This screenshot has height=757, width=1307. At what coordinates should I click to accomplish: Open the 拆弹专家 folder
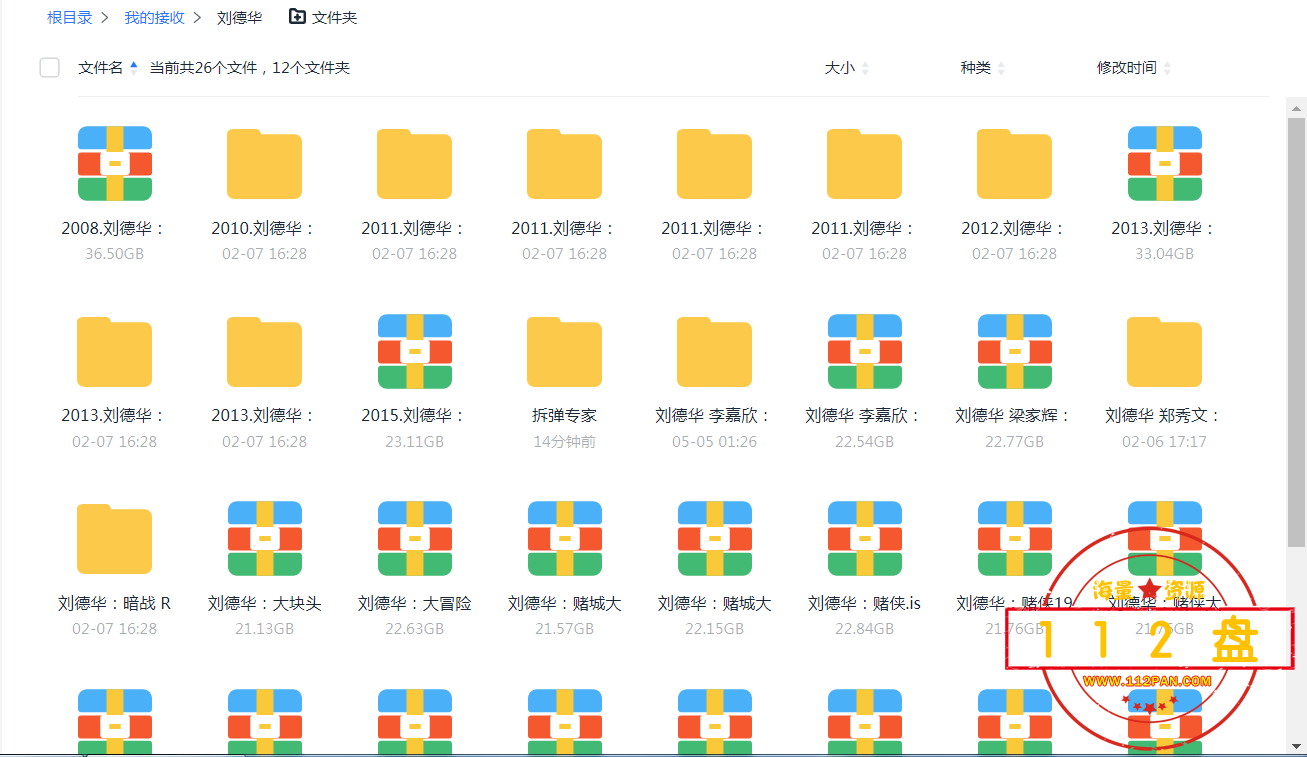(564, 351)
